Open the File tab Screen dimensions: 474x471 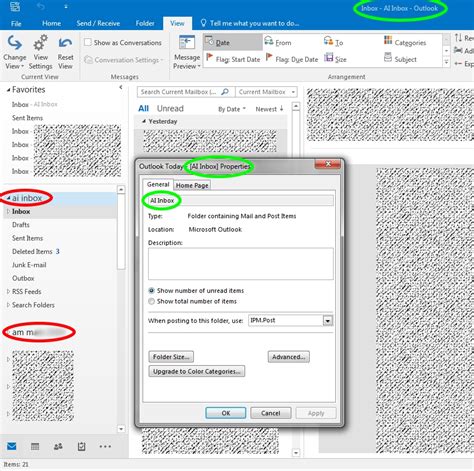[16, 23]
